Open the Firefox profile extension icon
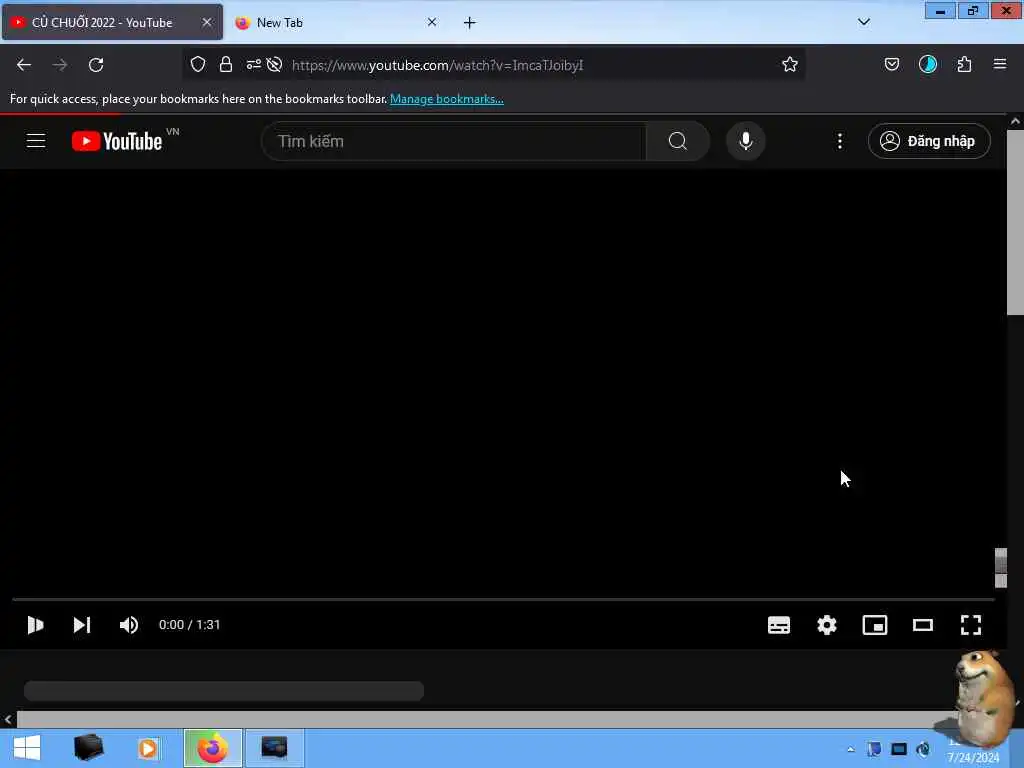This screenshot has width=1024, height=768. click(927, 64)
